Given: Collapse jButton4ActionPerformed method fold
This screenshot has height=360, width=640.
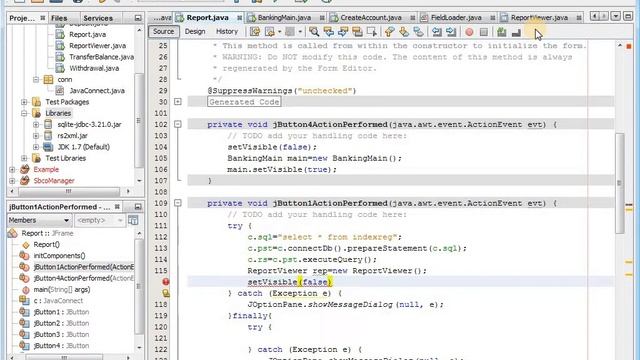Looking at the screenshot, I should point(178,124).
